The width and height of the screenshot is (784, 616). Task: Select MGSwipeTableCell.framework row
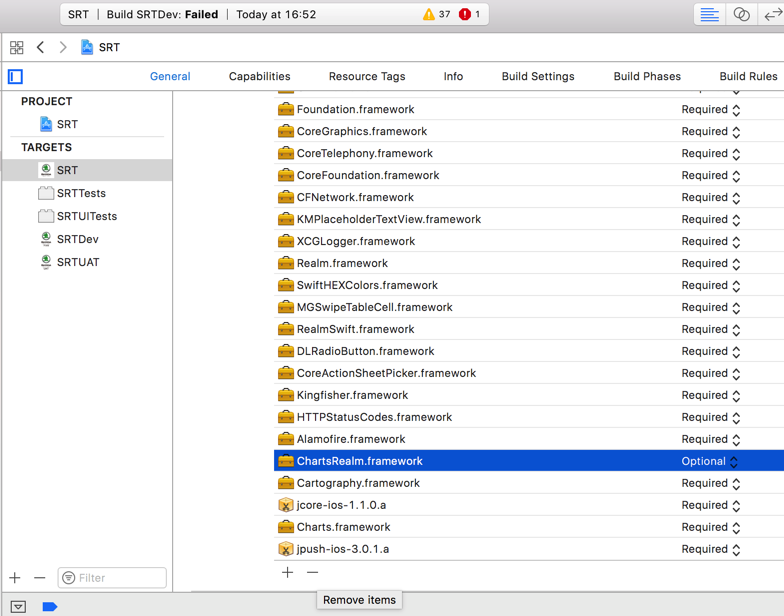pyautogui.click(x=529, y=308)
